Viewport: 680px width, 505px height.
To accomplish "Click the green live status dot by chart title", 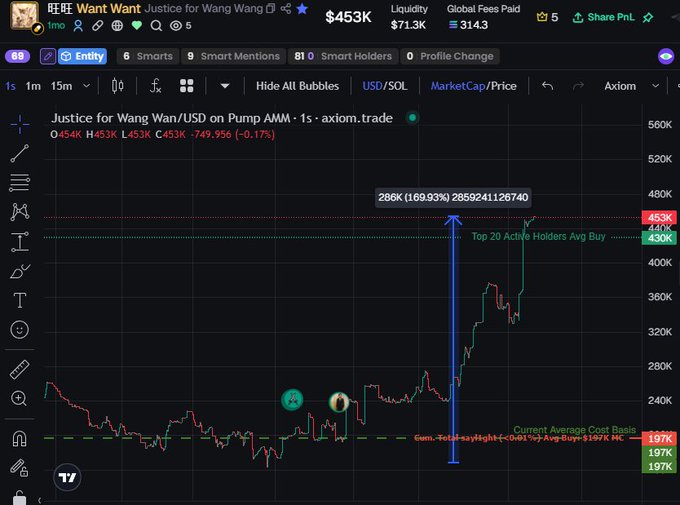I will point(412,118).
